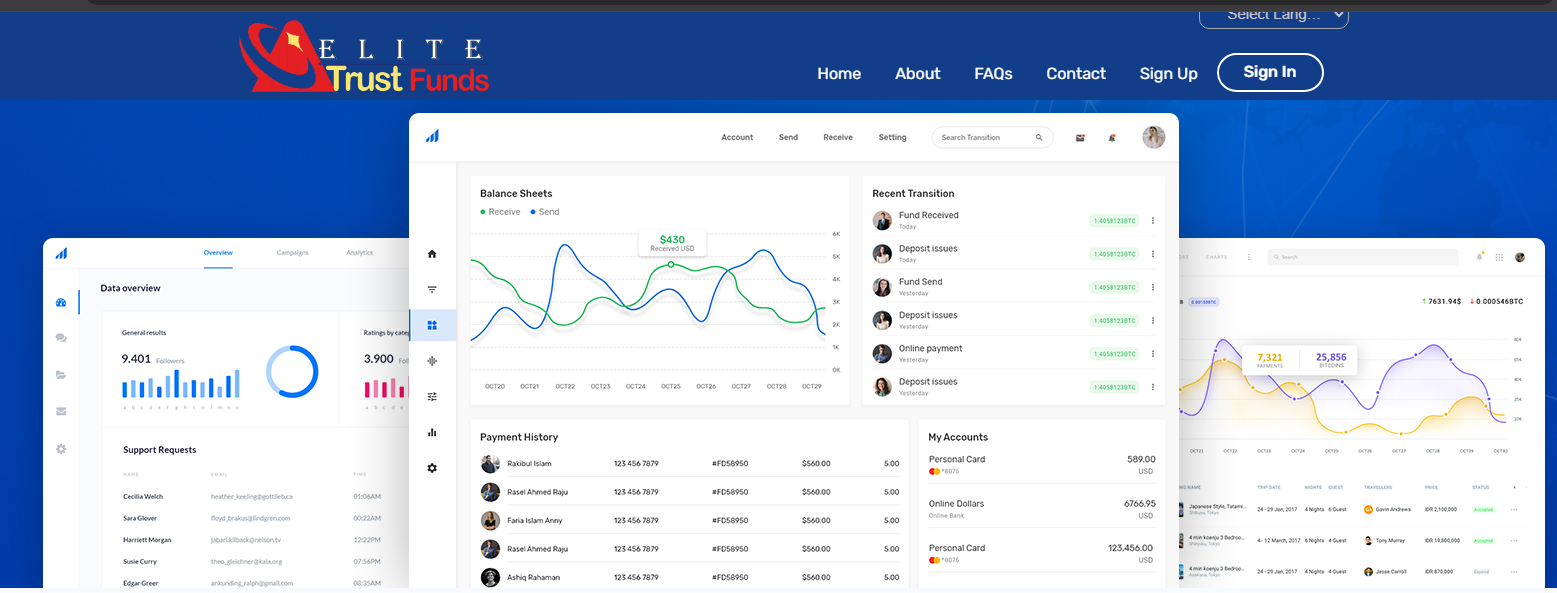Select the Online Dollars account
Screen dimensions: 1557x593
coord(1042,509)
